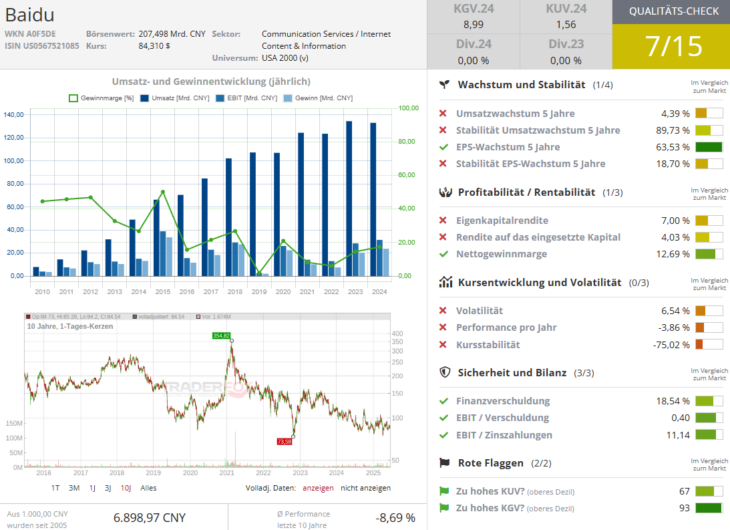The image size is (730, 530).
Task: Click the Wachstum und Stabilität heading
Action: 521,84
